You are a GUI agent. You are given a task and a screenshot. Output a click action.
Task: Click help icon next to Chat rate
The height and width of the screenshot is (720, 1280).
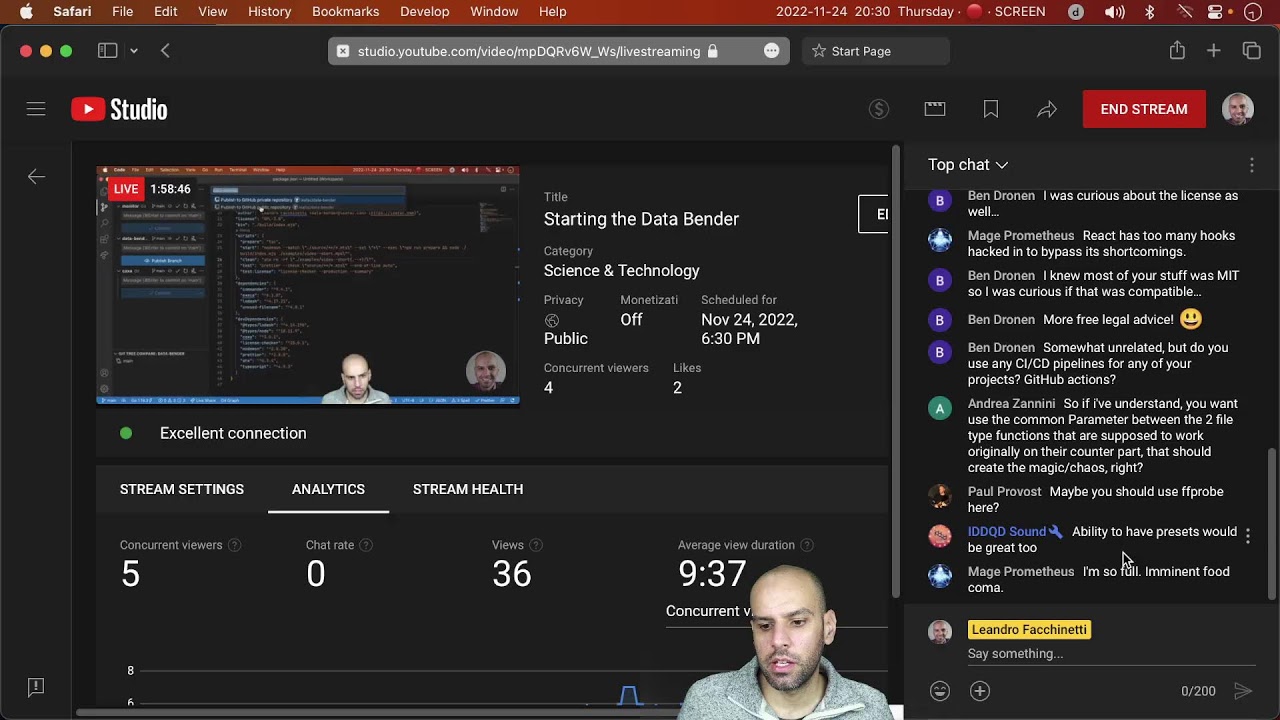click(x=366, y=545)
